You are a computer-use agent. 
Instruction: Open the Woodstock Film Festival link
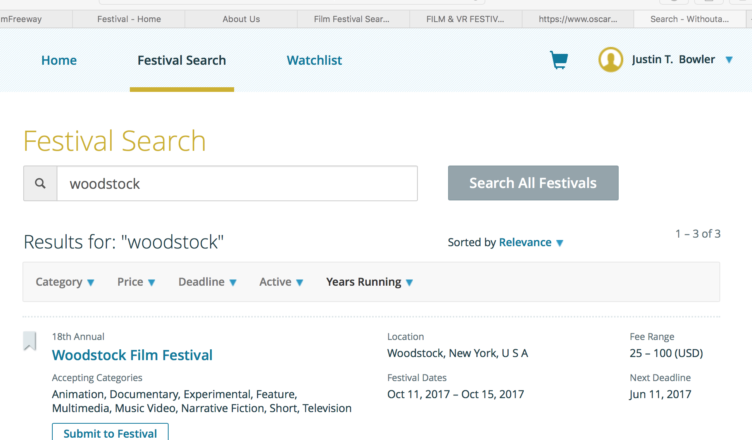(132, 355)
